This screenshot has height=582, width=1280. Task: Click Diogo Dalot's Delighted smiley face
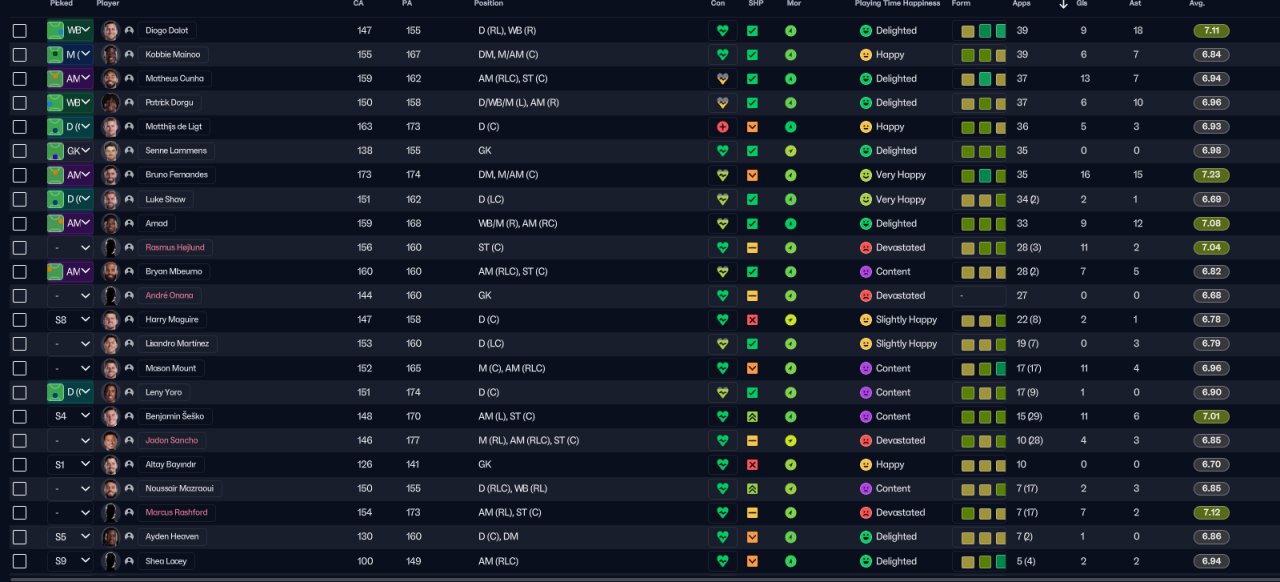point(866,31)
